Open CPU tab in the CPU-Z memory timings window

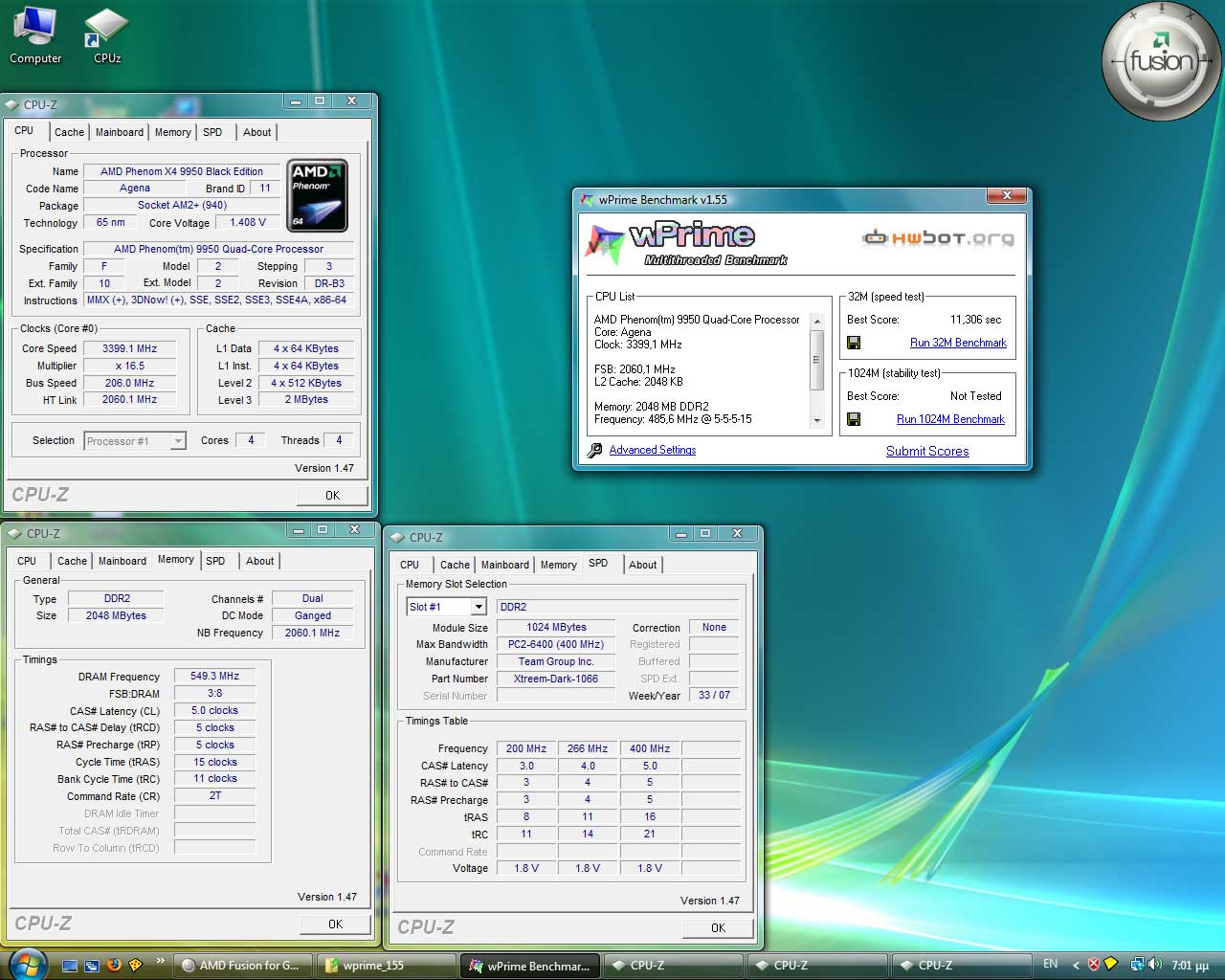27,561
